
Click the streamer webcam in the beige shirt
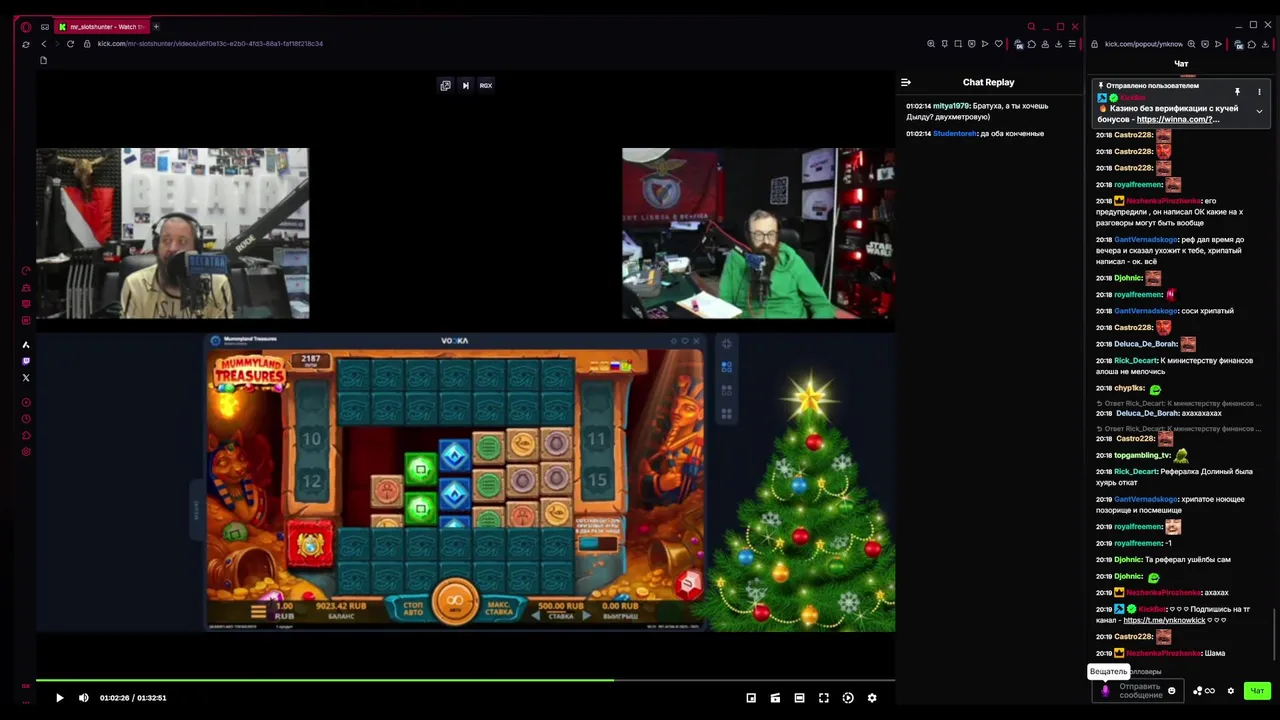(x=173, y=233)
